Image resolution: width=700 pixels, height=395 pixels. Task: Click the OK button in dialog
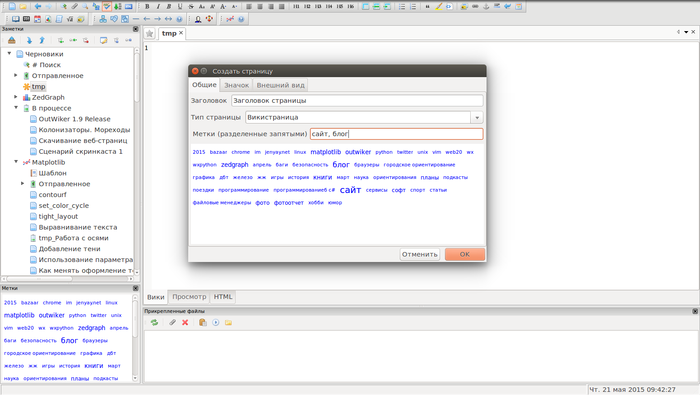pyautogui.click(x=465, y=254)
